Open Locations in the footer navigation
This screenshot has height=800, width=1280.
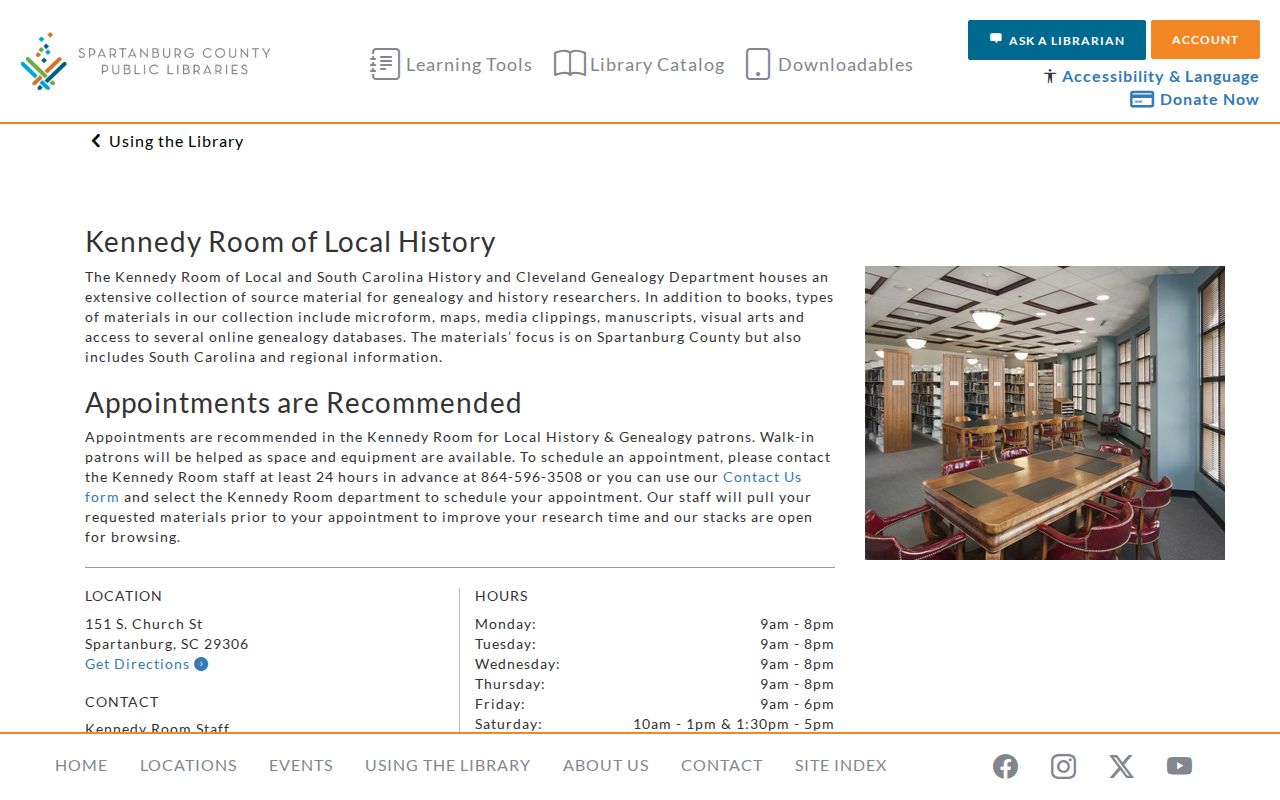[188, 765]
